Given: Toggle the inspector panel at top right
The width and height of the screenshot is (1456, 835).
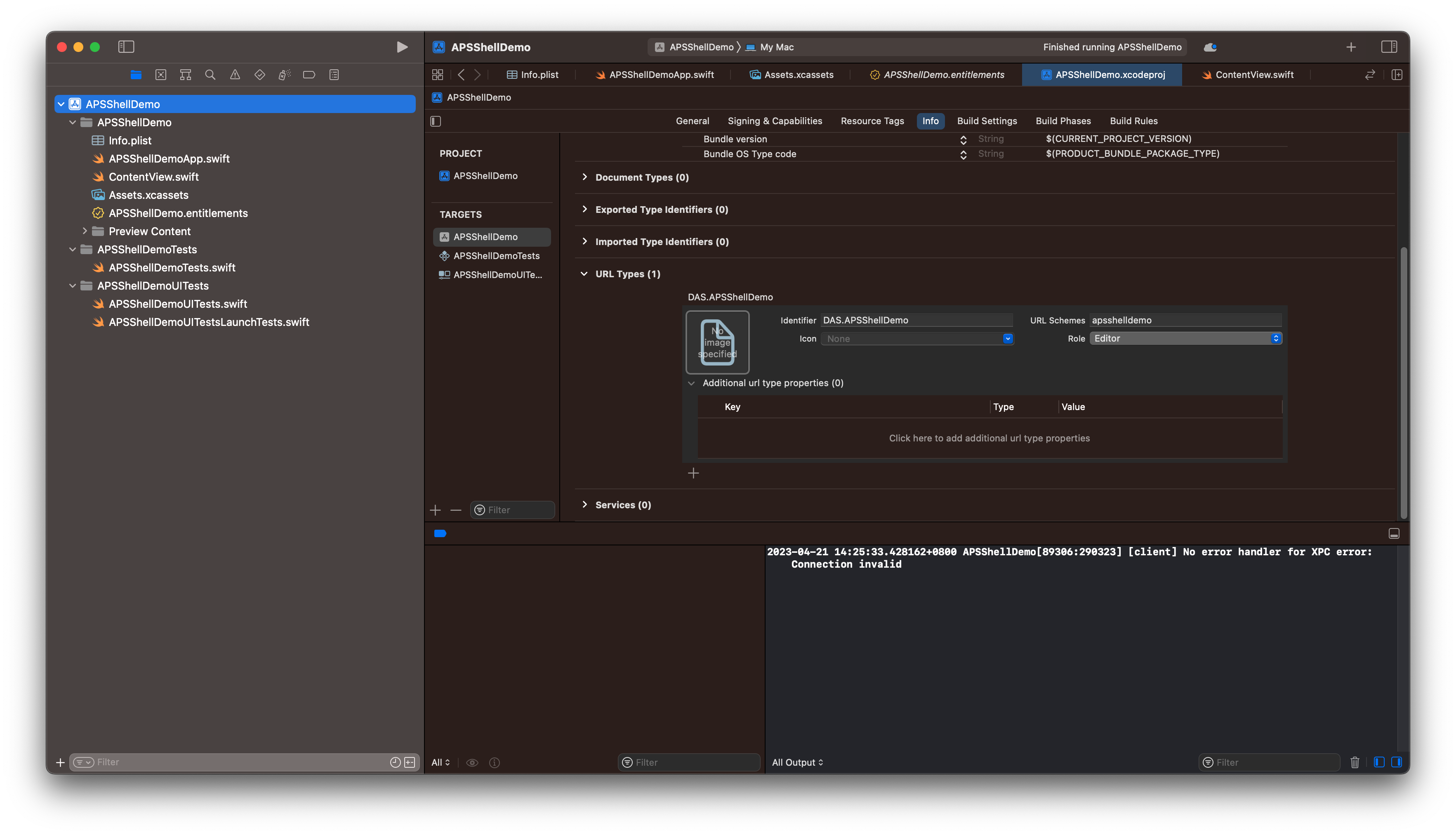Looking at the screenshot, I should click(x=1389, y=47).
